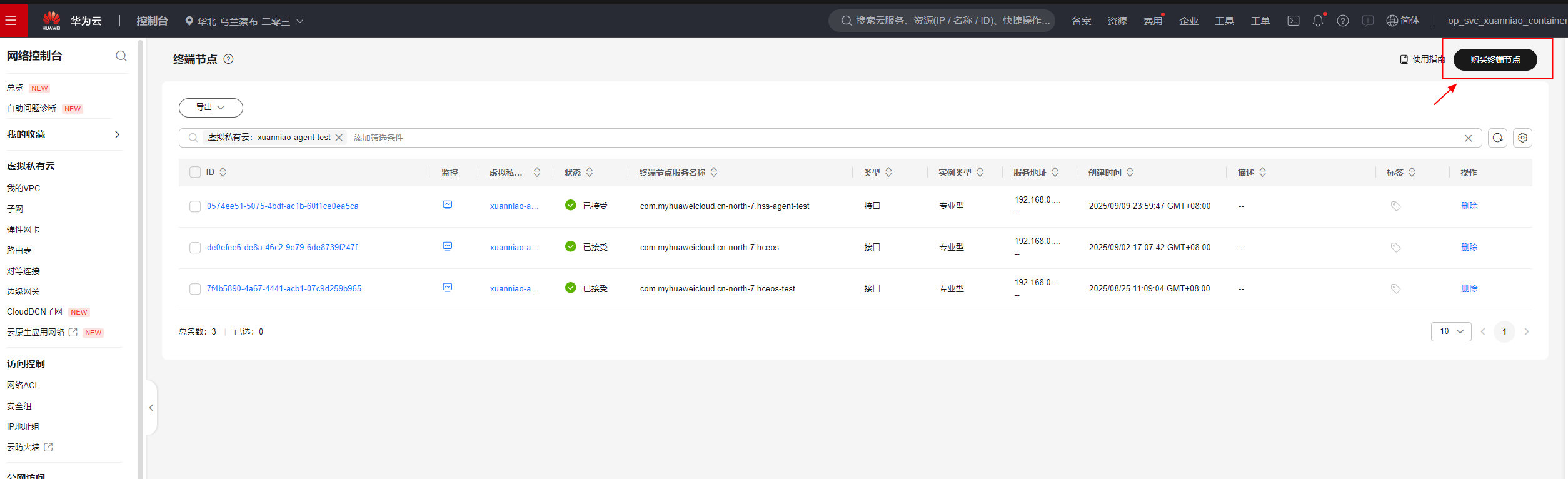Click the notification bell icon
1568x479 pixels.
pyautogui.click(x=1318, y=21)
